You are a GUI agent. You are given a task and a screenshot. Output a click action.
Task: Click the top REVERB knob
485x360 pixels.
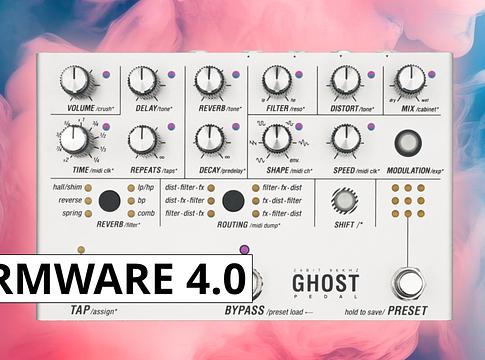209,80
